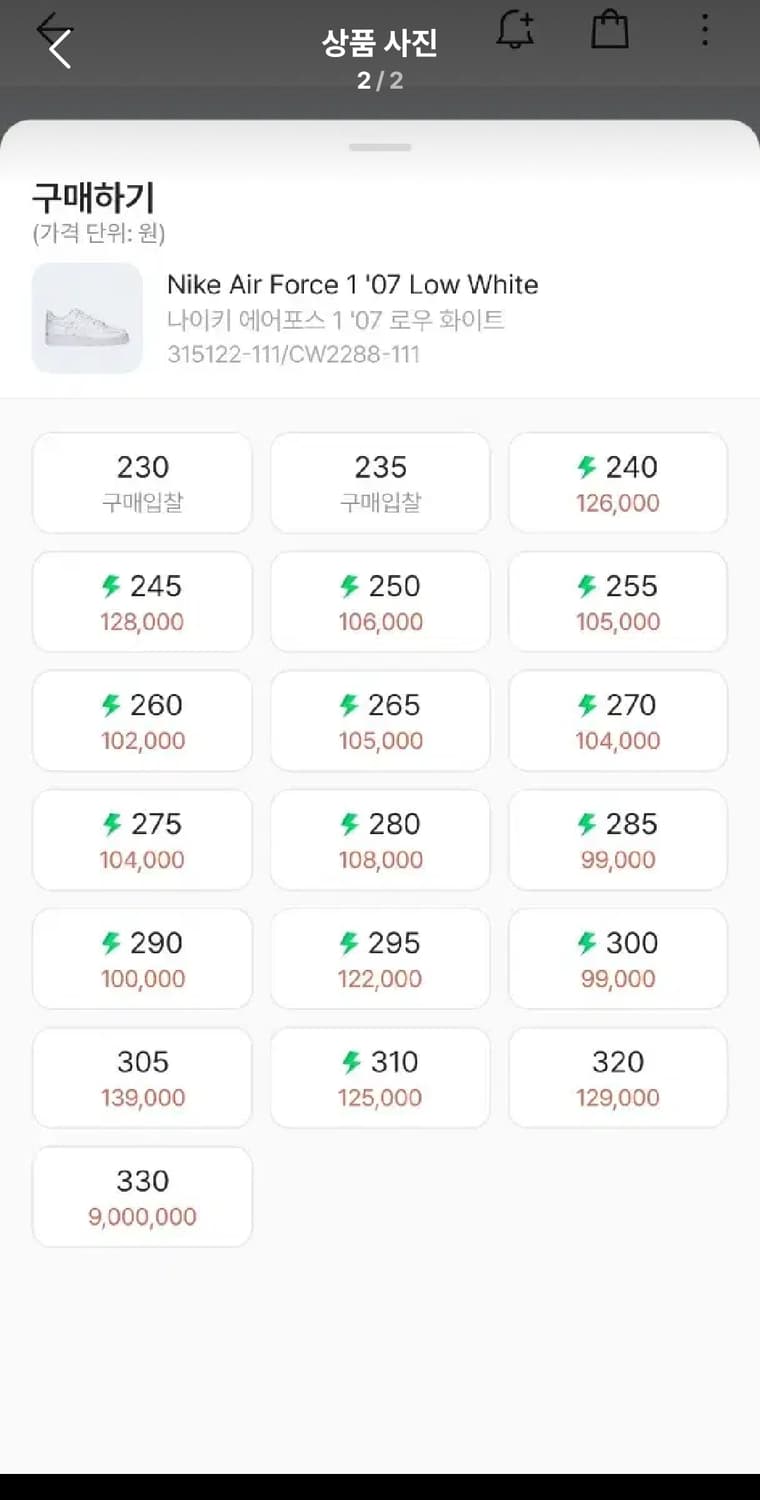The image size is (760, 1500).
Task: Pick size 260 priced 102,000
Action: point(142,721)
